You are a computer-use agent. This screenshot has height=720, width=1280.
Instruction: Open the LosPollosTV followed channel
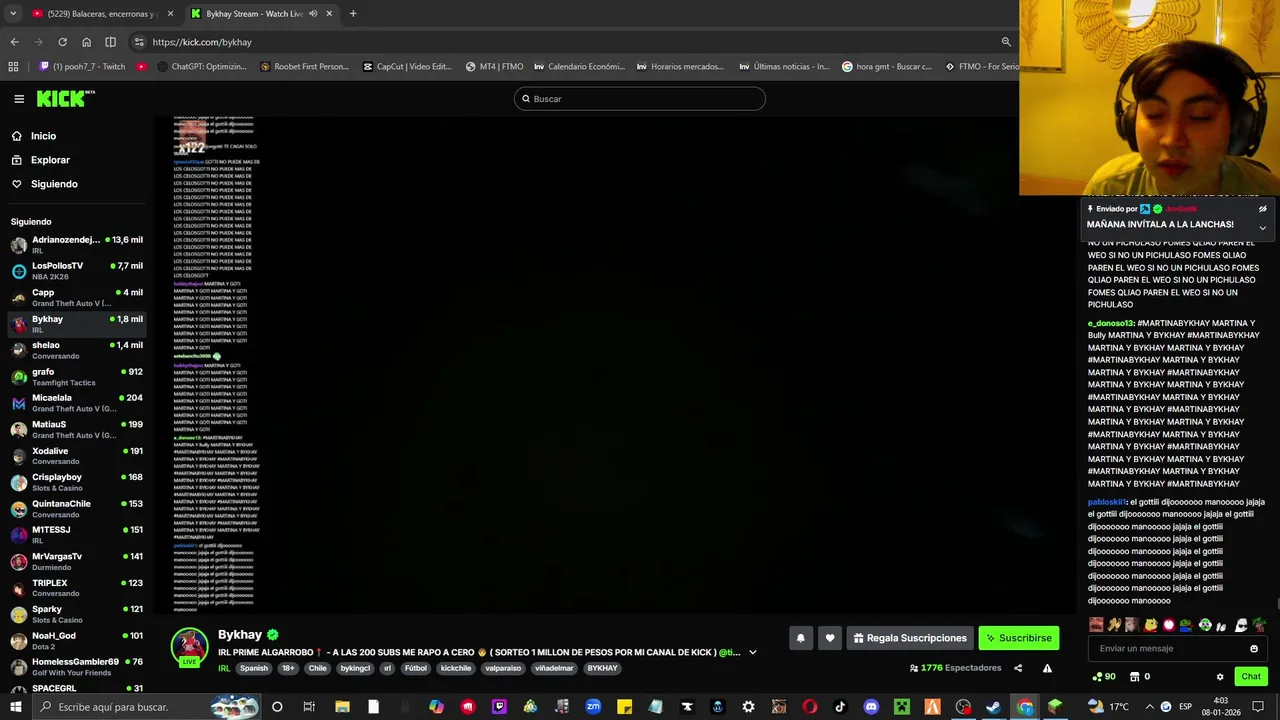point(77,270)
